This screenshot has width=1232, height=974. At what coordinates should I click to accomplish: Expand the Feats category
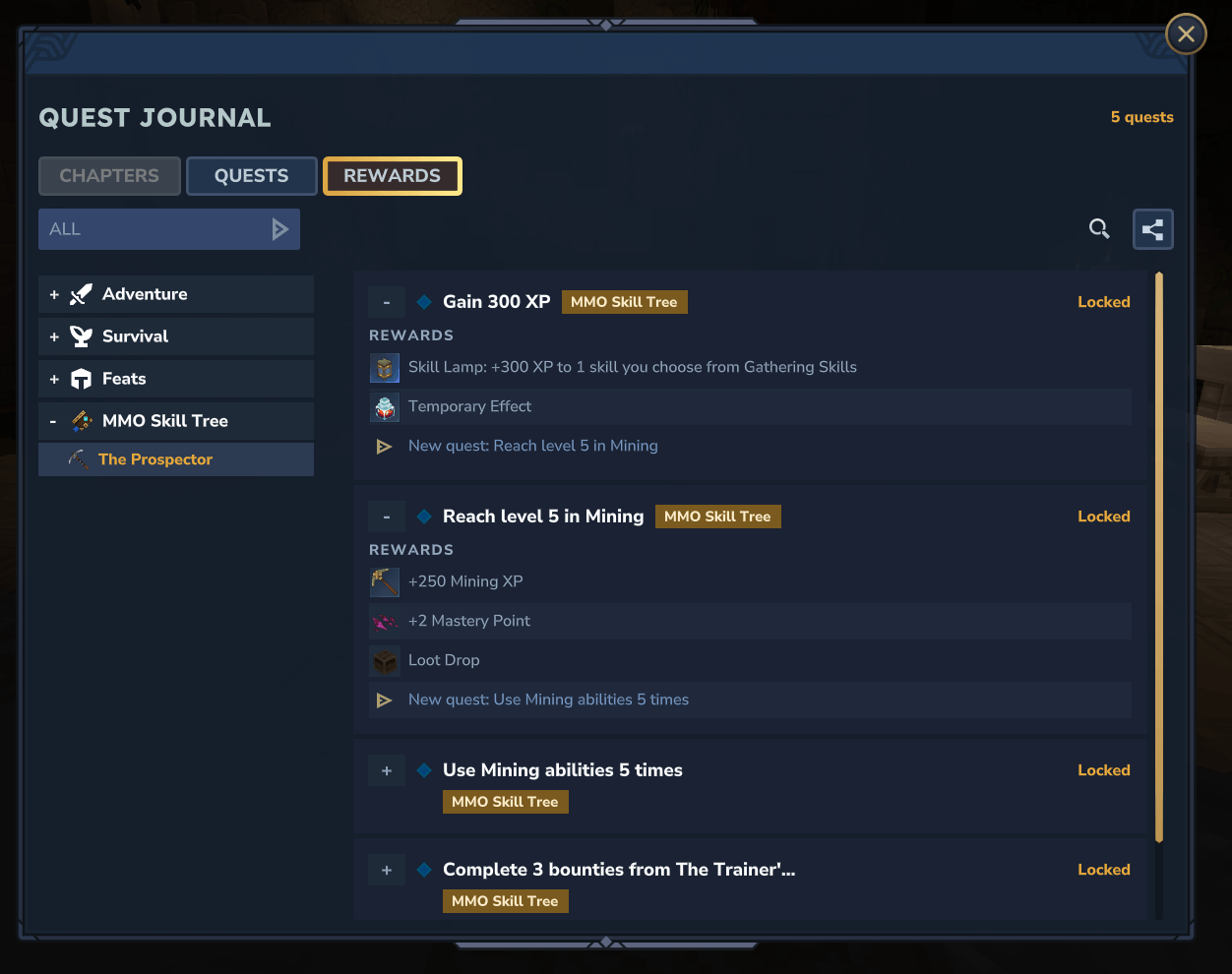[x=54, y=379]
